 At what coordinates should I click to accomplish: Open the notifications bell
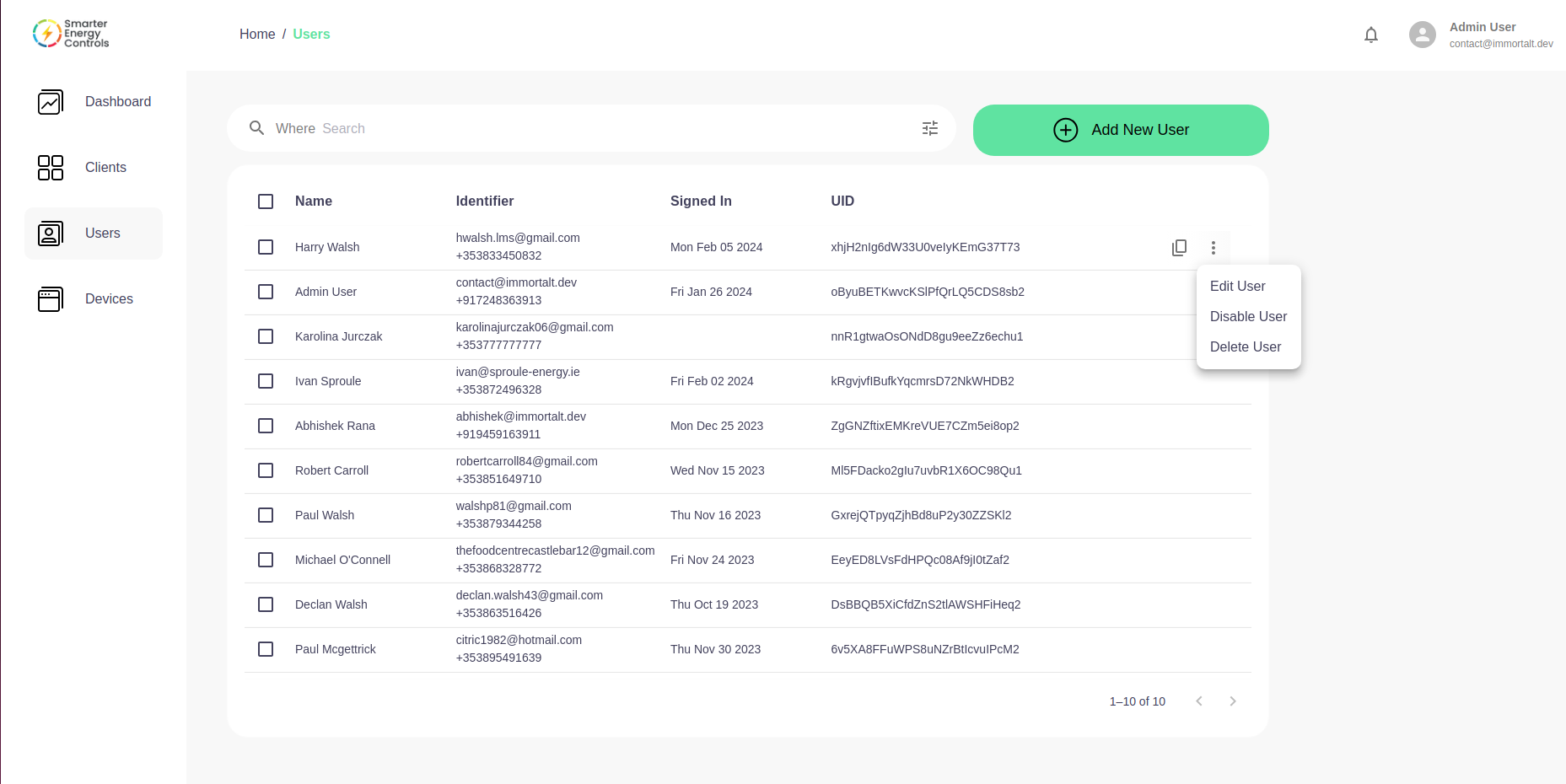tap(1370, 35)
